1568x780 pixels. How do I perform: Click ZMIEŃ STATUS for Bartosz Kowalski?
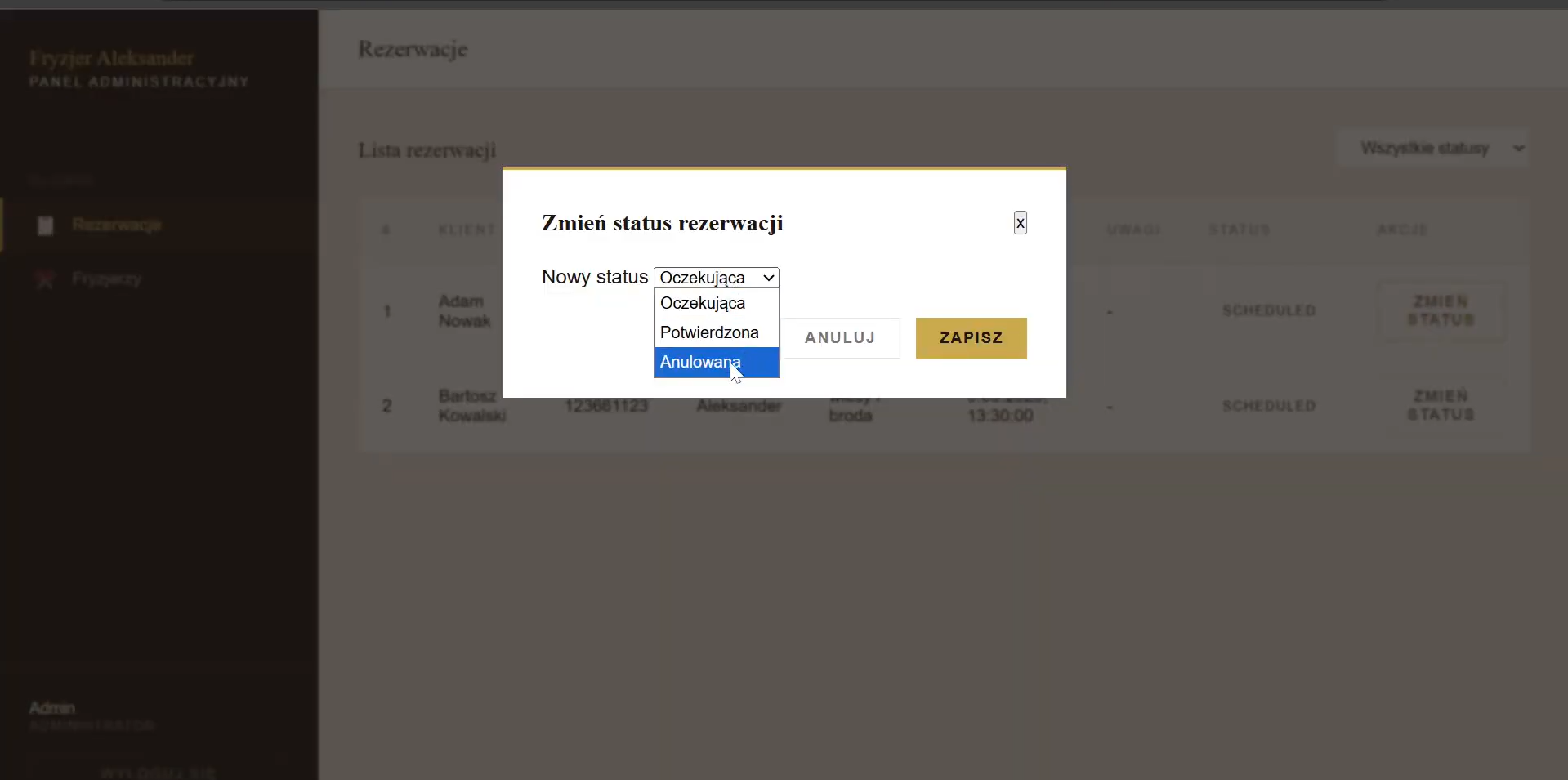[1441, 406]
